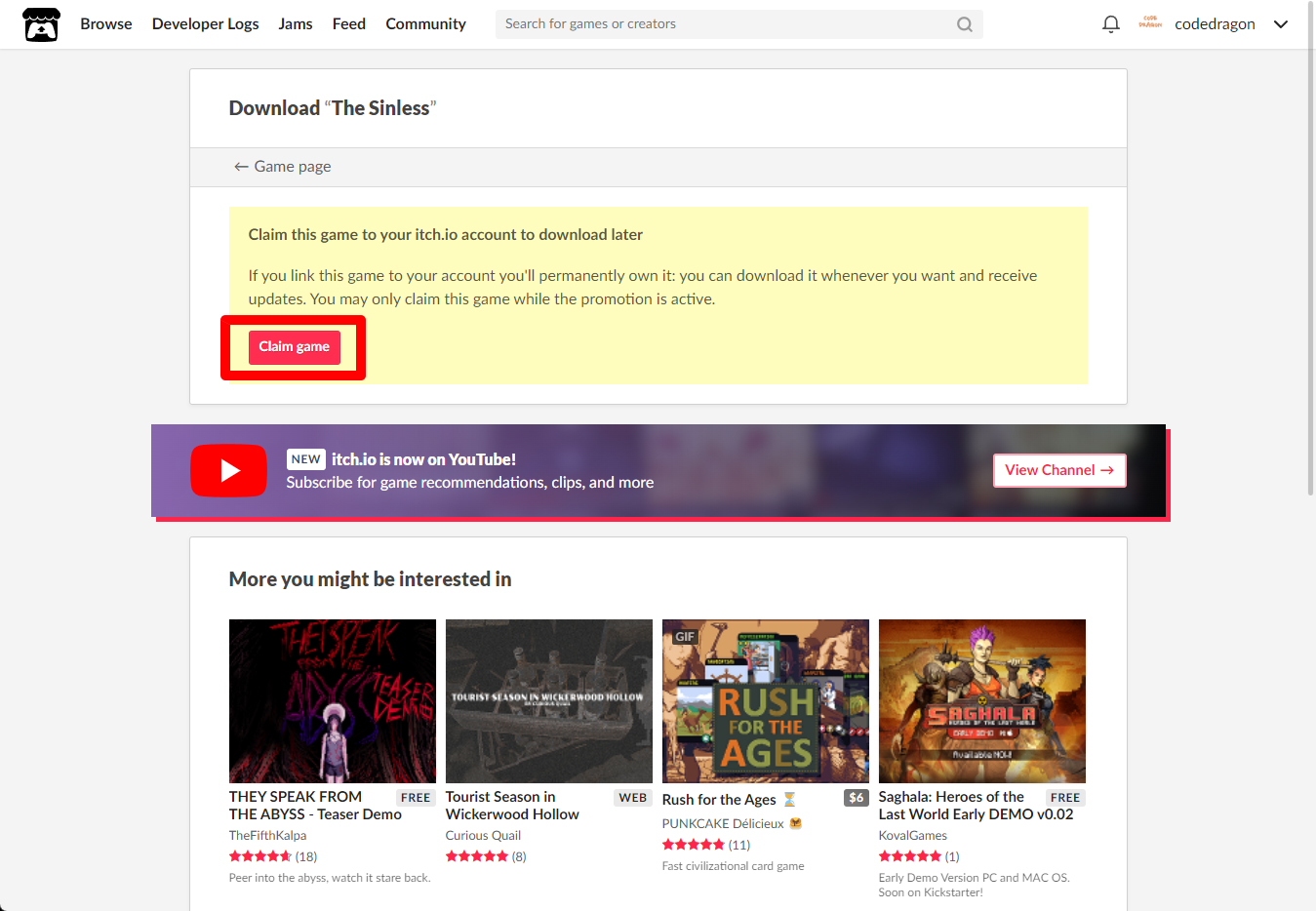
Task: Click the NEW badge in YouTube banner
Action: click(x=306, y=459)
